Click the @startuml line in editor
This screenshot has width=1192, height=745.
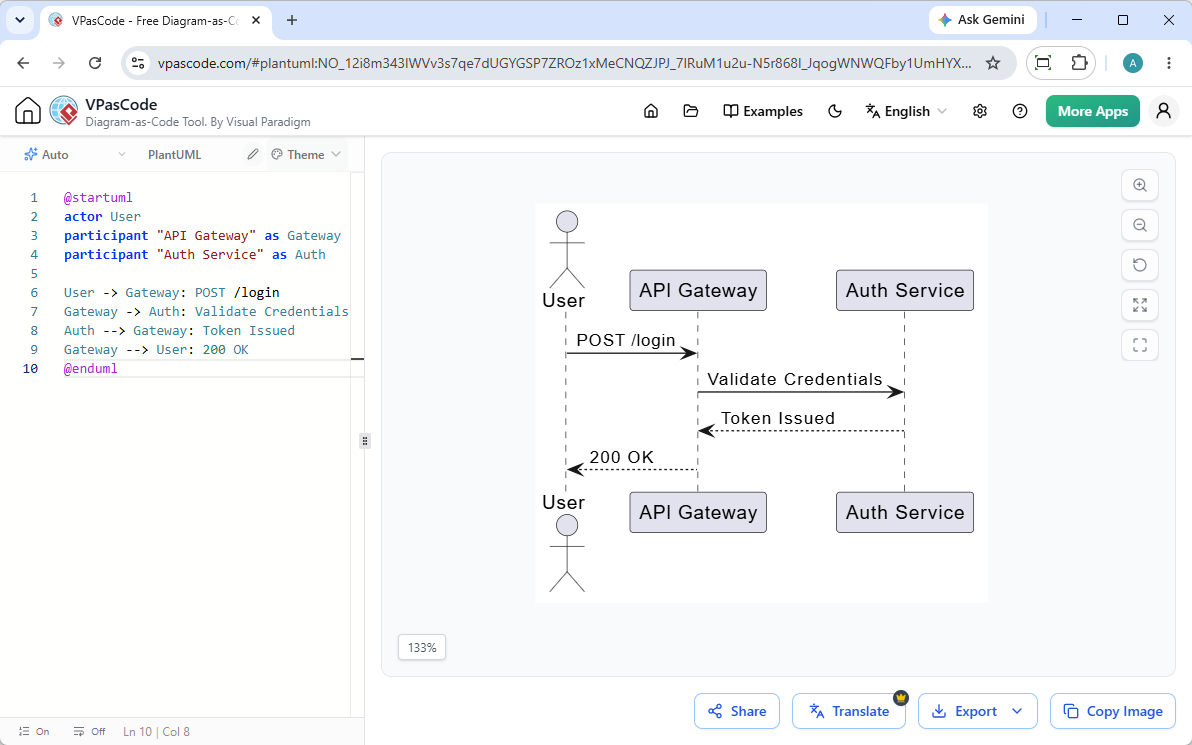tap(98, 198)
